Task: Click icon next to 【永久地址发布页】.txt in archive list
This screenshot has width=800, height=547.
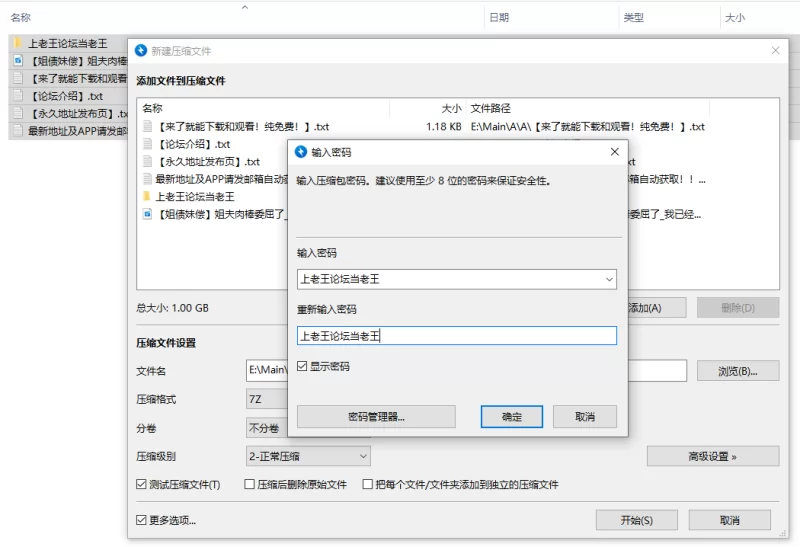Action: pyautogui.click(x=147, y=161)
